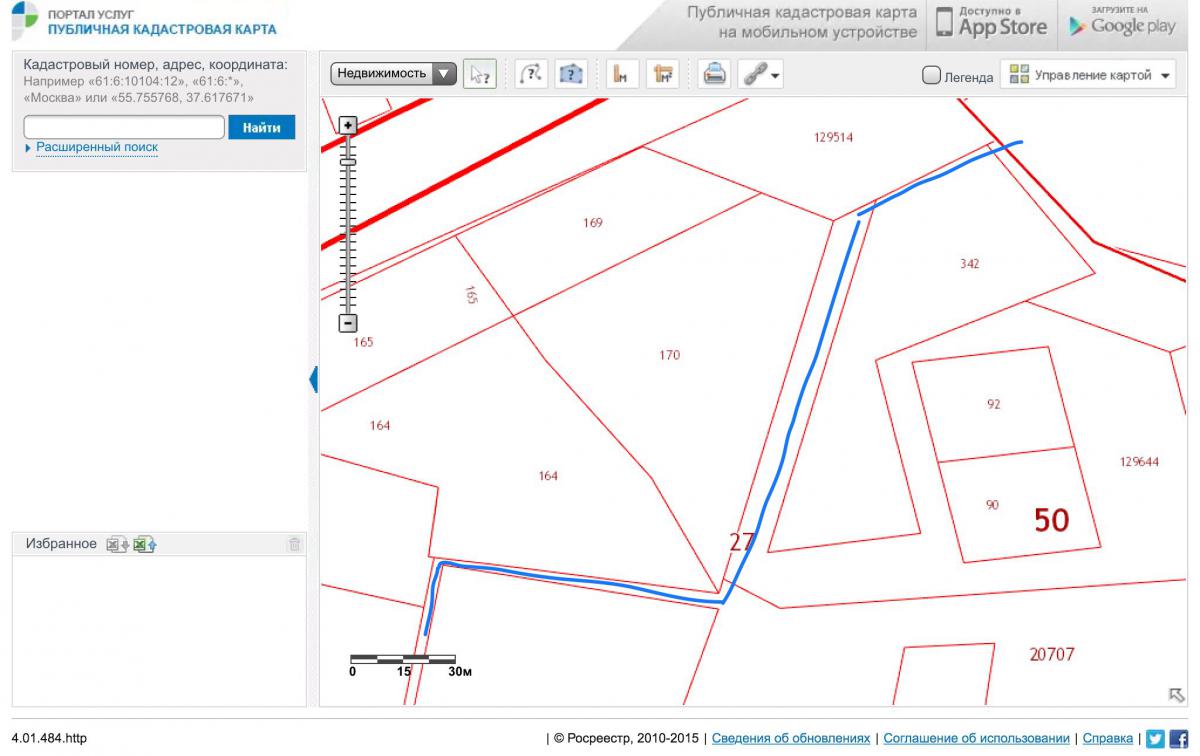Click the map zoom slider handle
This screenshot has height=756, width=1200.
[x=348, y=161]
